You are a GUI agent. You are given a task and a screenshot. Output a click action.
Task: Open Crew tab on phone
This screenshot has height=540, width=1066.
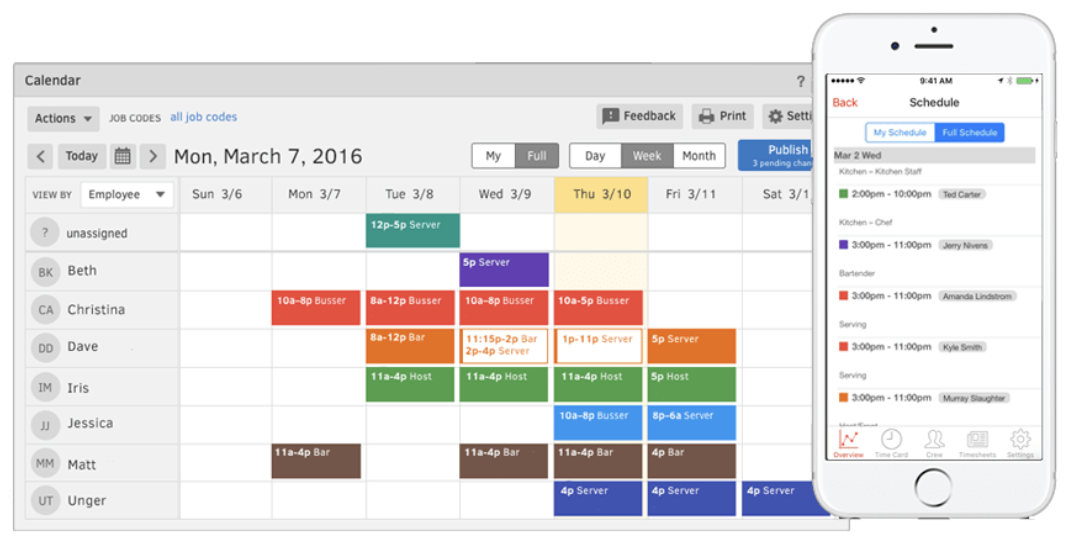934,443
